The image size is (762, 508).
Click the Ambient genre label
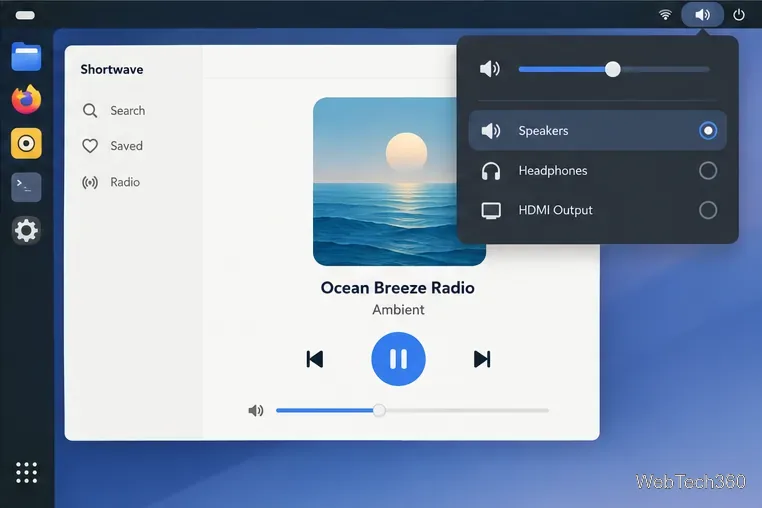398,310
